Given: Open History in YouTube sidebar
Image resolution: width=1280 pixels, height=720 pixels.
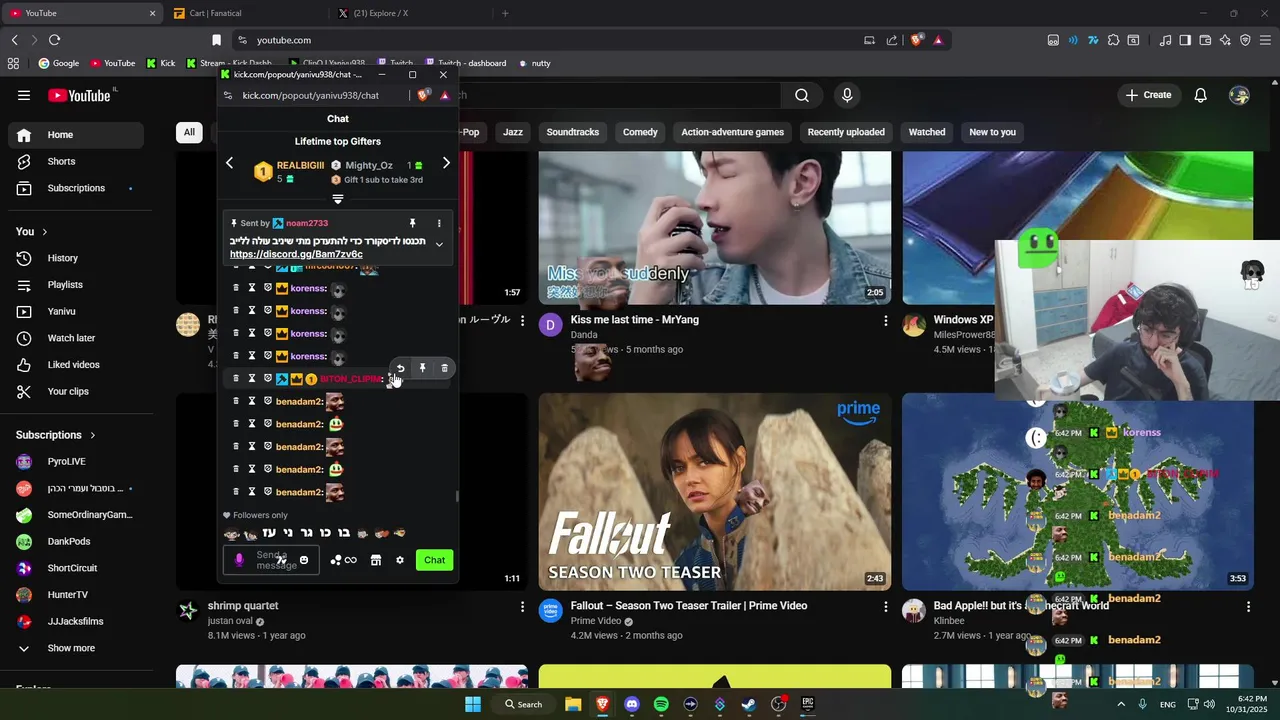Looking at the screenshot, I should tap(76, 258).
